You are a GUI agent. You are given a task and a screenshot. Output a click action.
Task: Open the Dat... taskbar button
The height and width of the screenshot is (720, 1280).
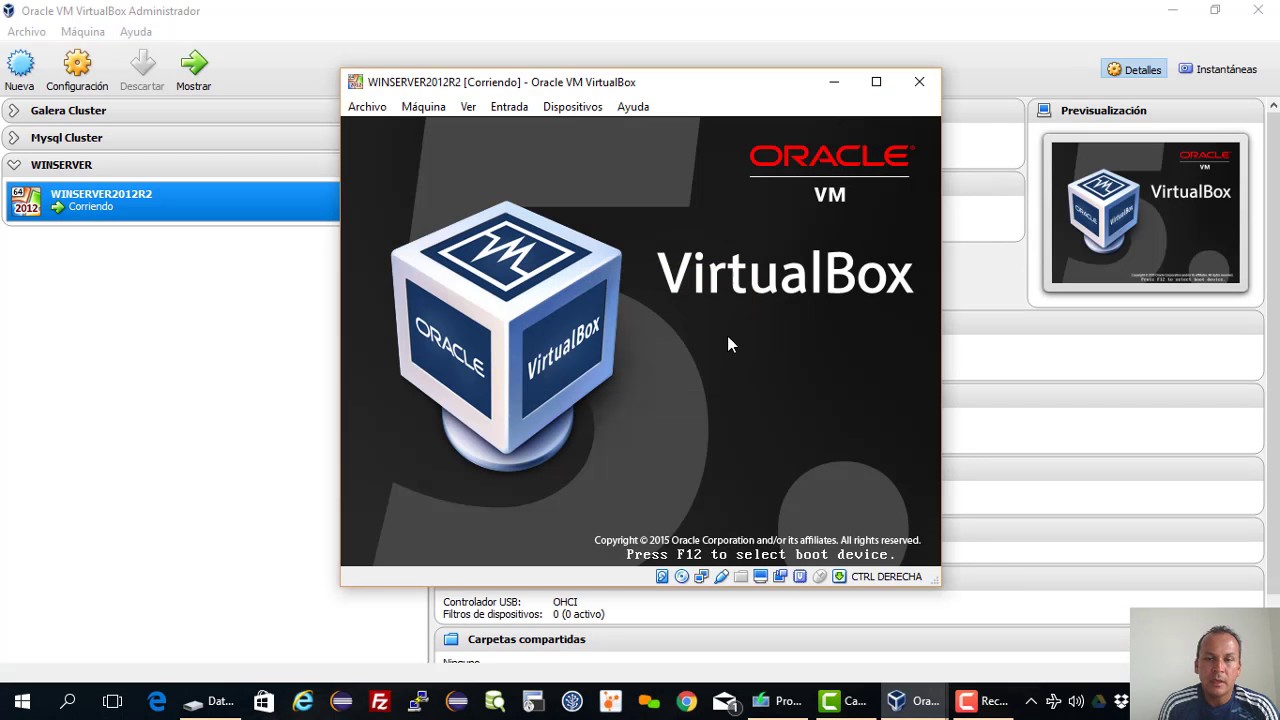pos(208,701)
